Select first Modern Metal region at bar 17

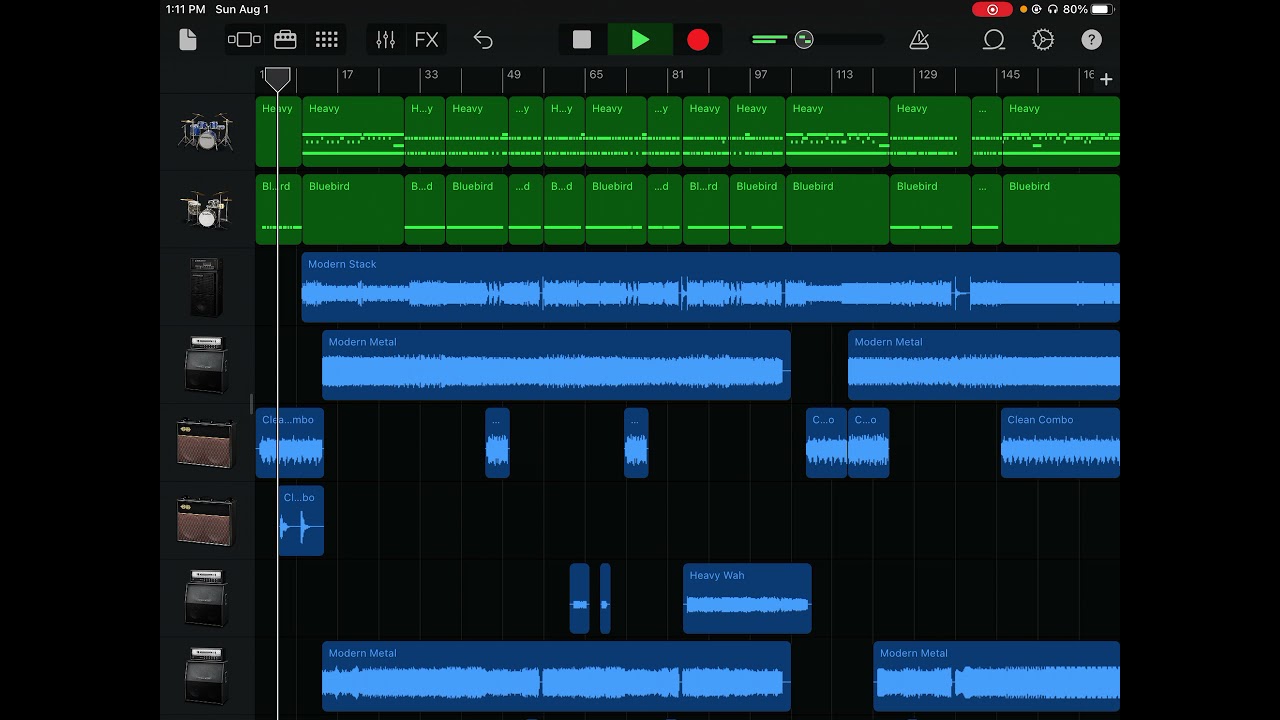(556, 365)
